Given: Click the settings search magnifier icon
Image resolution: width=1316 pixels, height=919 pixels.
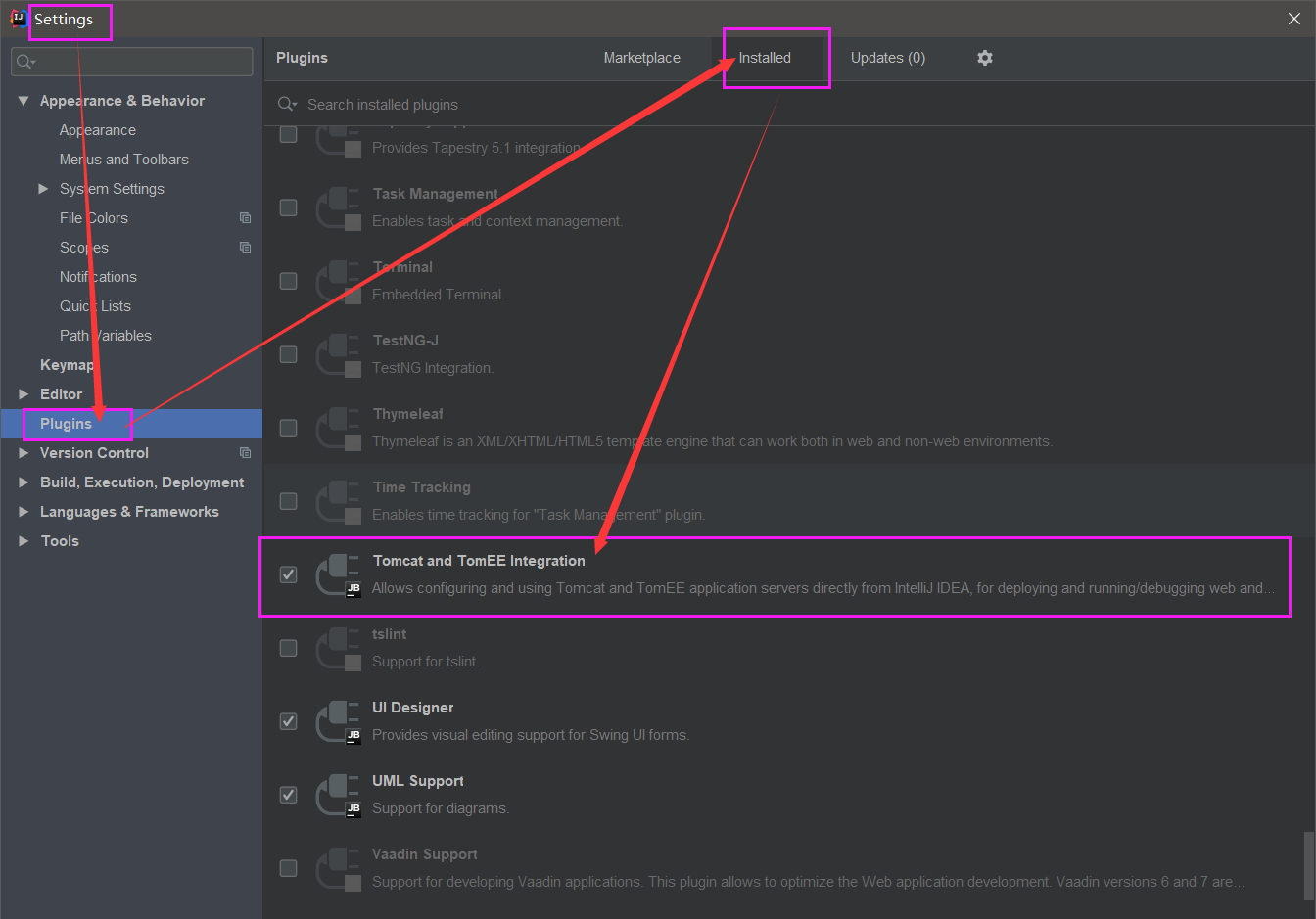Looking at the screenshot, I should [x=25, y=62].
